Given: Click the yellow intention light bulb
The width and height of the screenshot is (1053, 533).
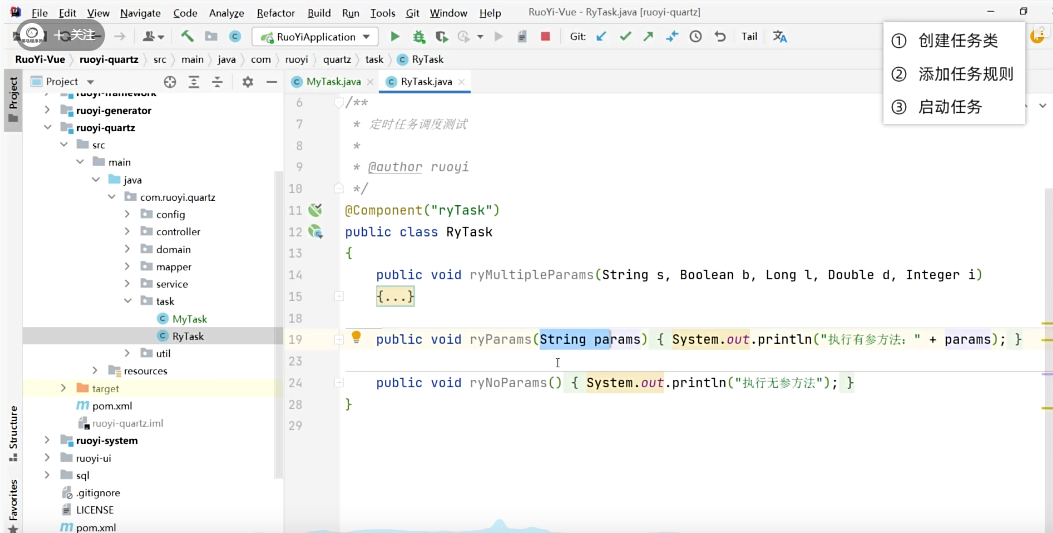Looking at the screenshot, I should 357,337.
